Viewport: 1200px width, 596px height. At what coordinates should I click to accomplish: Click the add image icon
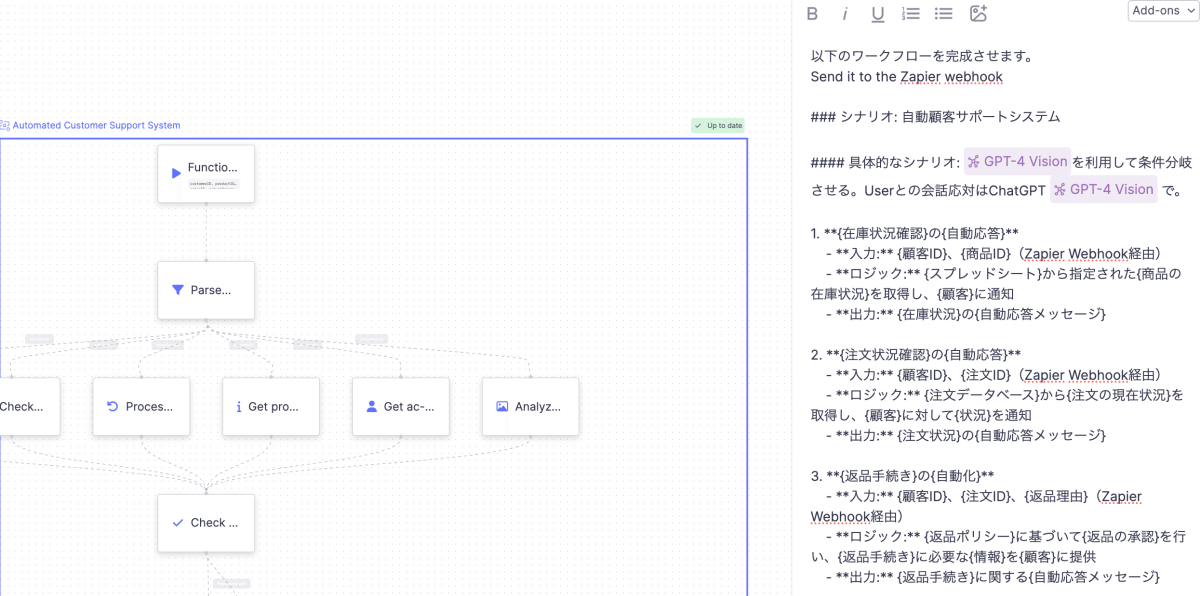click(x=978, y=13)
